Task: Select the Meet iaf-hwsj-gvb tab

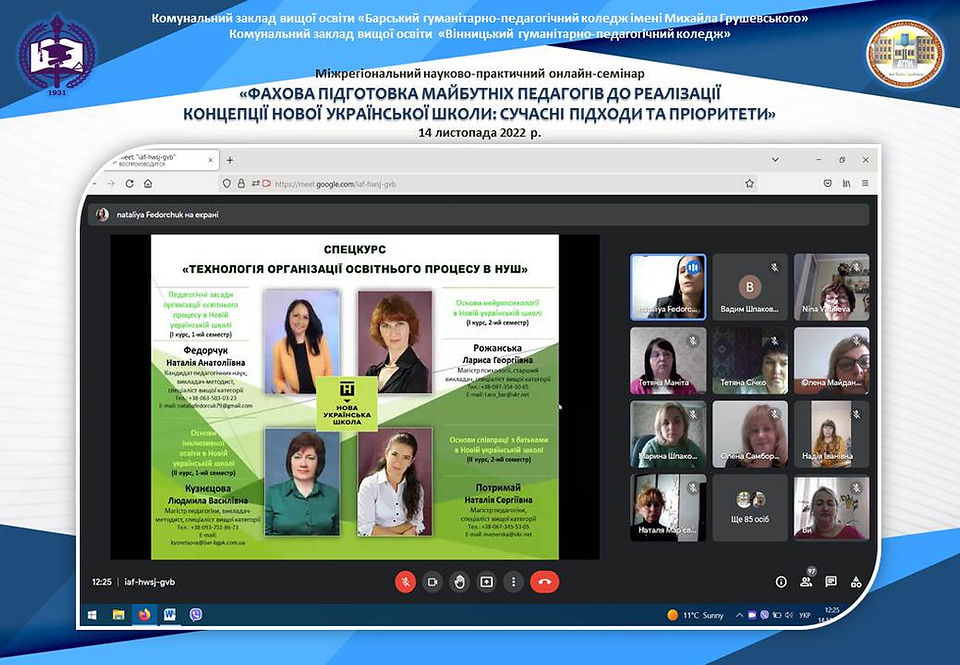Action: tap(160, 160)
